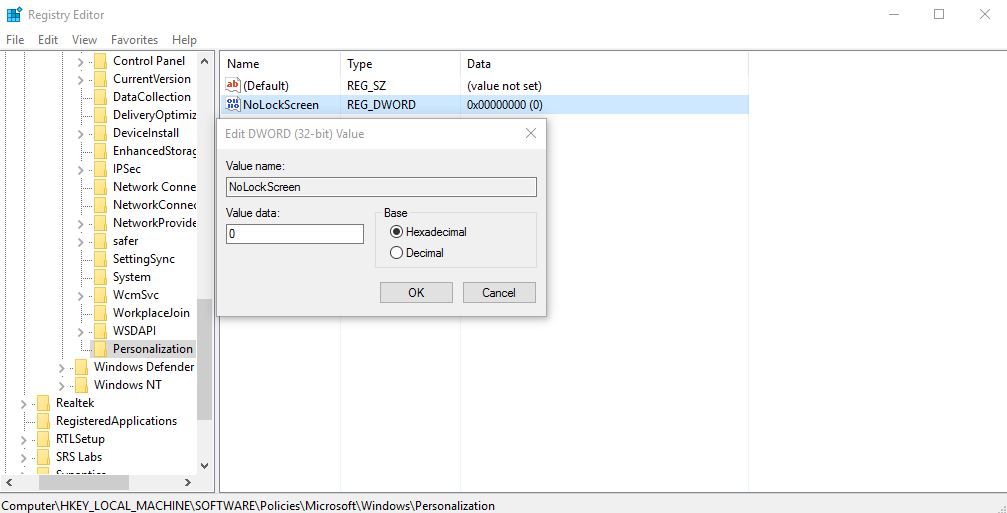
Task: Expand the CurrentVersion key
Action: point(80,80)
